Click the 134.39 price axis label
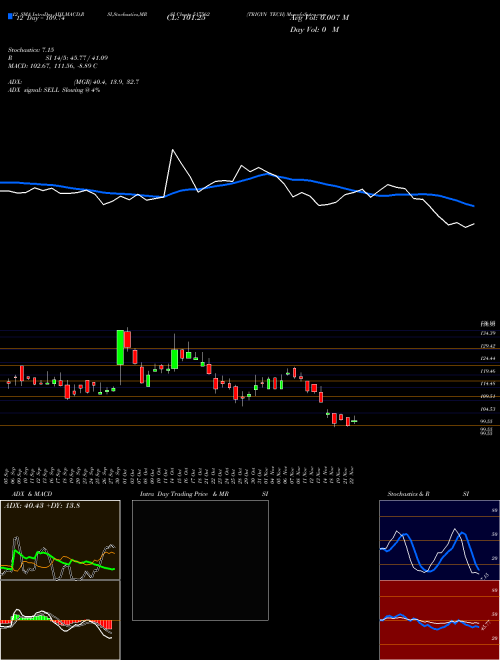 pyautogui.click(x=487, y=333)
